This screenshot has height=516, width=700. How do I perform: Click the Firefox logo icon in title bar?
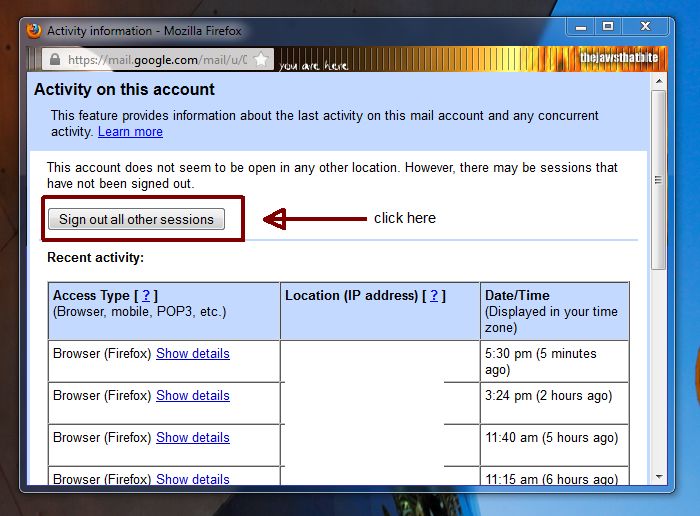34,31
